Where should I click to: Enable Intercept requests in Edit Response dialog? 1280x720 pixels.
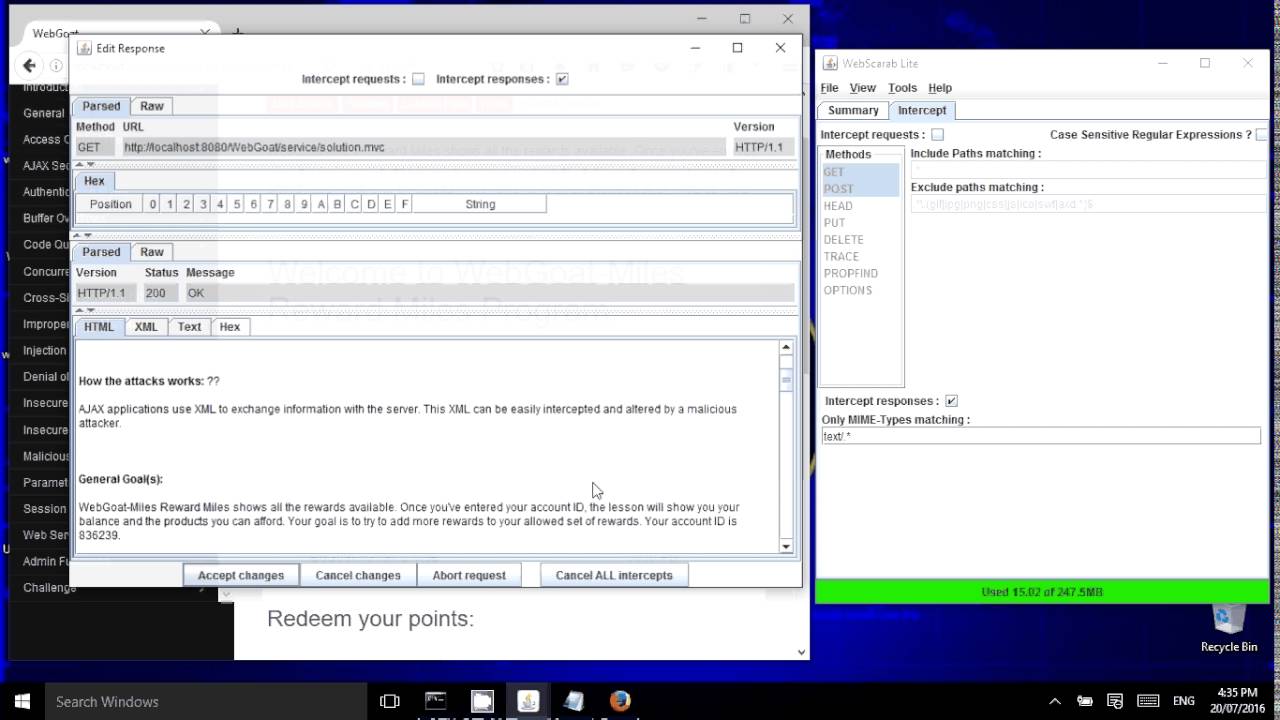coord(418,79)
